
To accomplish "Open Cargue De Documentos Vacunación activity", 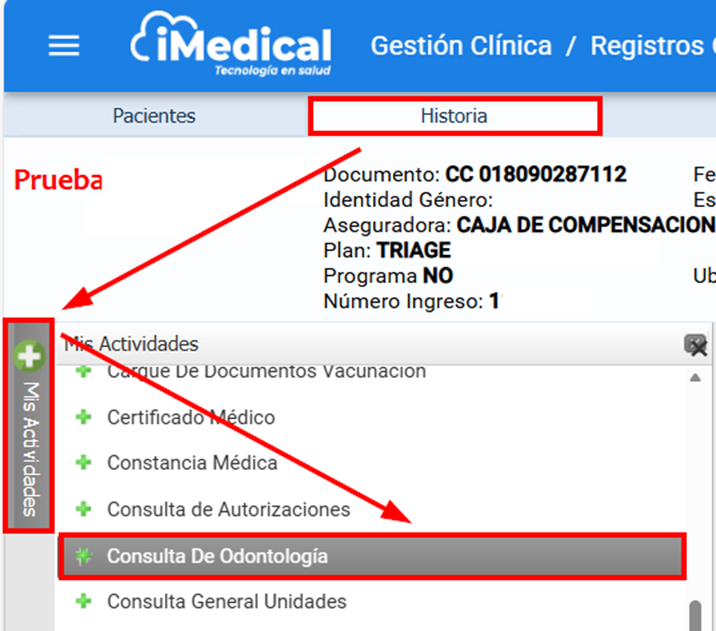I will click(x=266, y=373).
